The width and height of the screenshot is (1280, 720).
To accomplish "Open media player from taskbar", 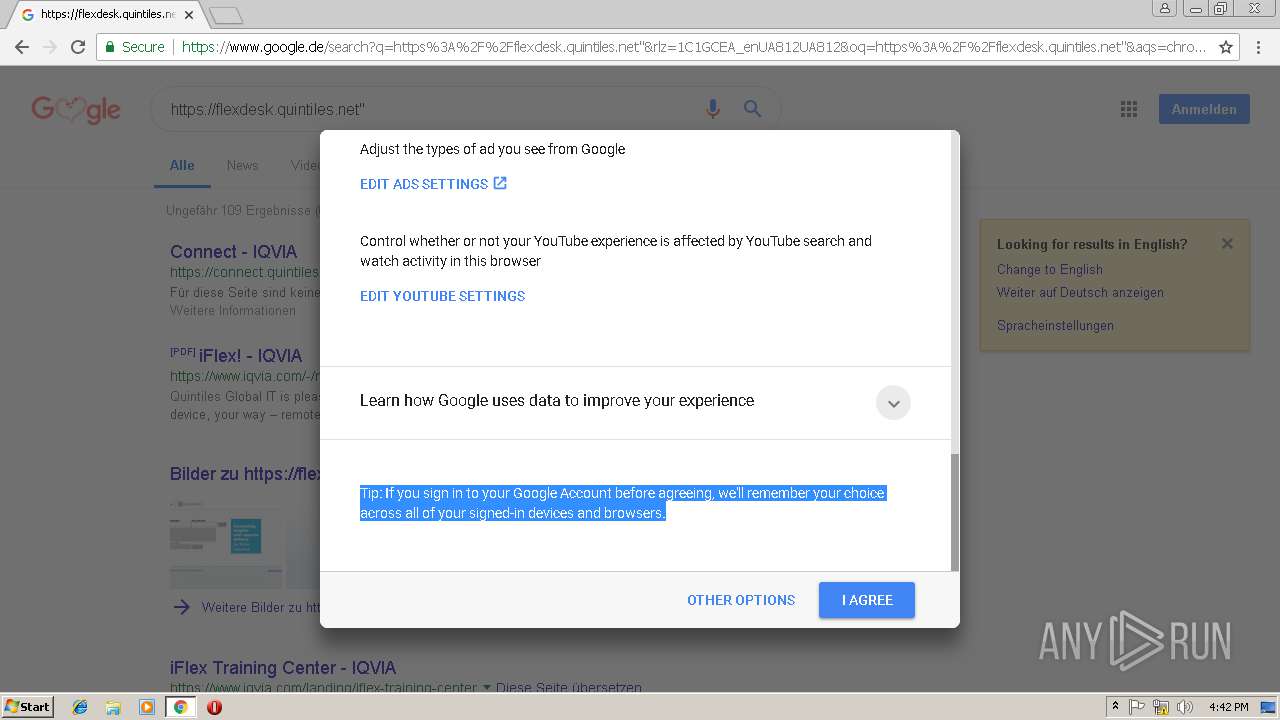I will [147, 707].
